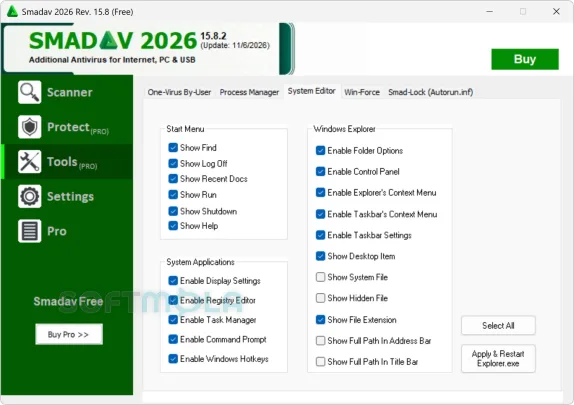Check Show Hidden File

(x=320, y=298)
